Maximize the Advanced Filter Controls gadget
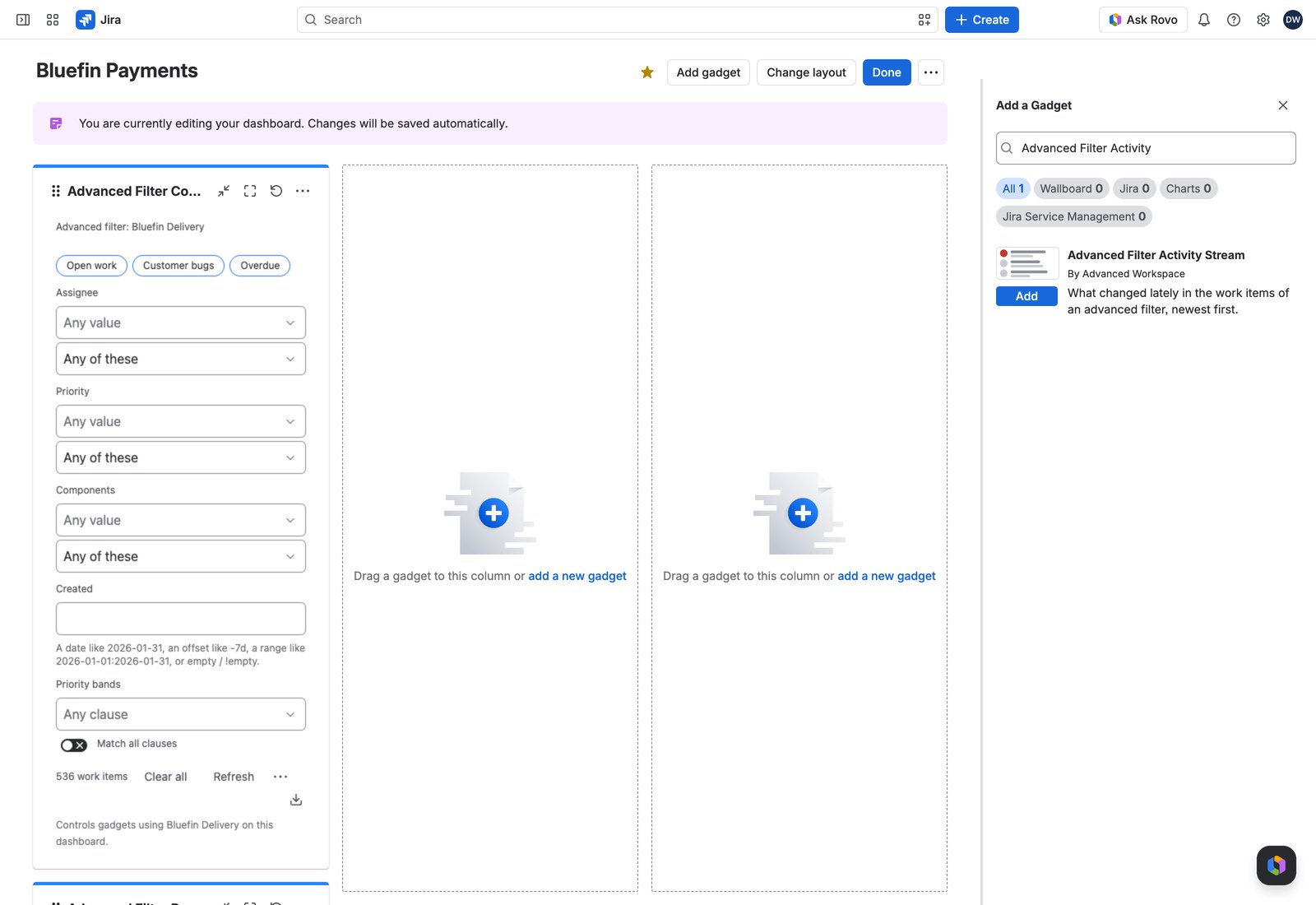 pyautogui.click(x=250, y=191)
